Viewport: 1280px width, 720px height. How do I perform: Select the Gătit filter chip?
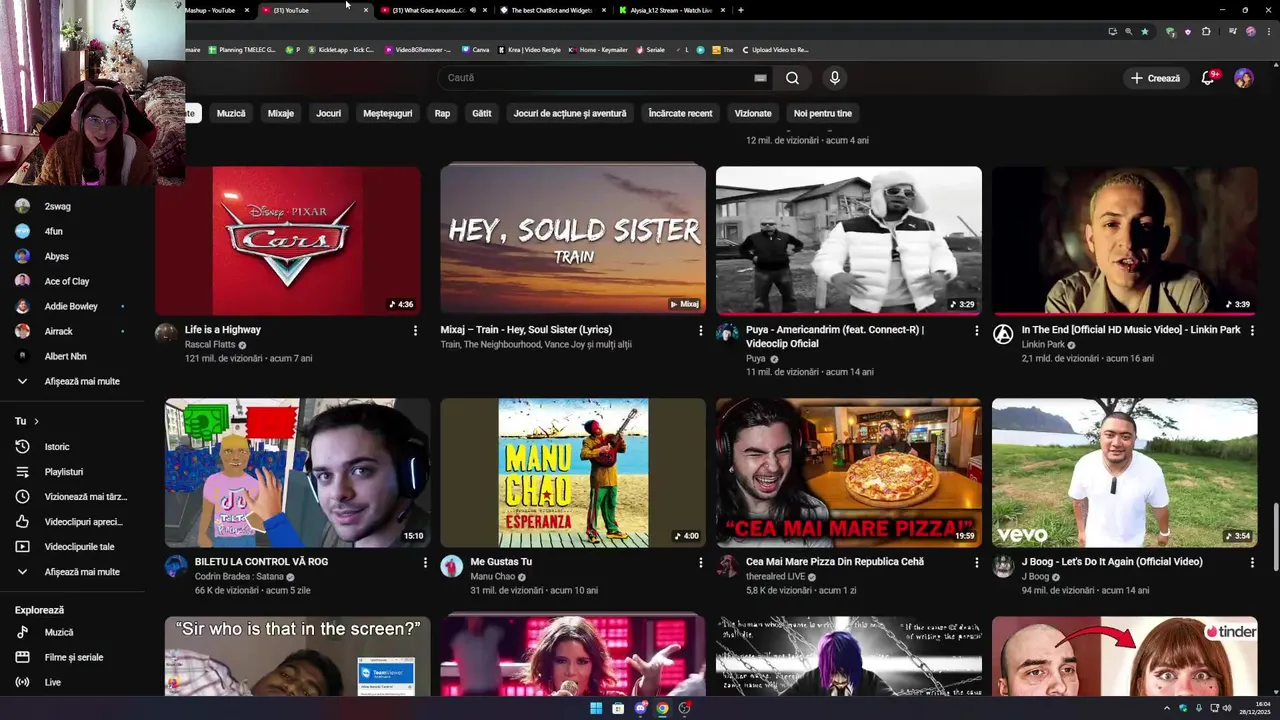pyautogui.click(x=482, y=113)
